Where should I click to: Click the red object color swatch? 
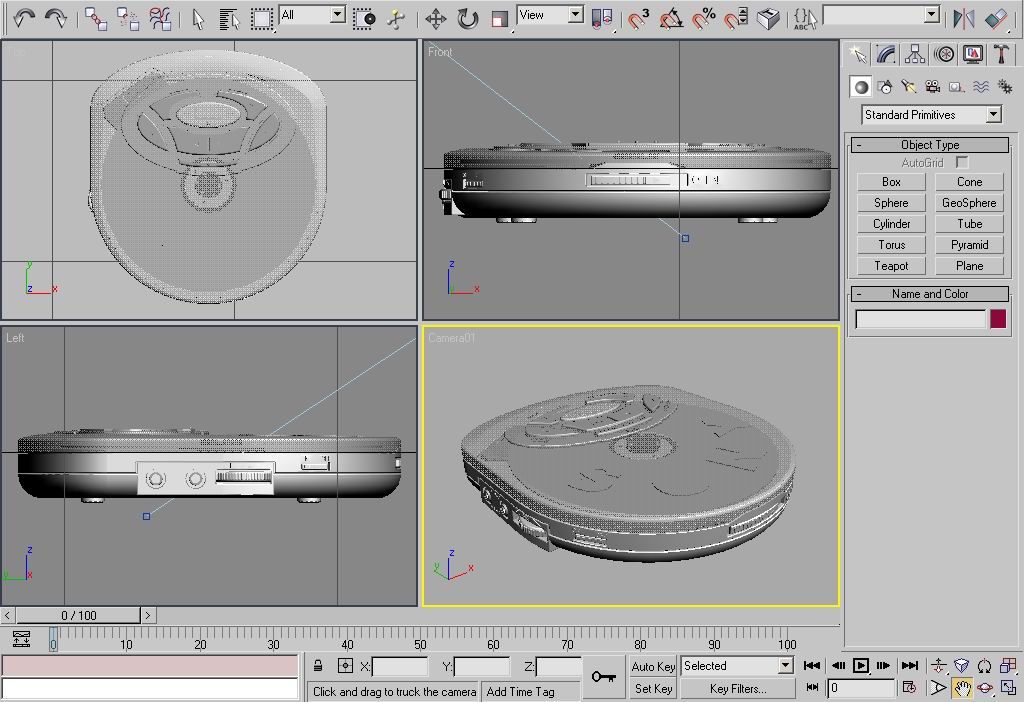click(x=998, y=319)
